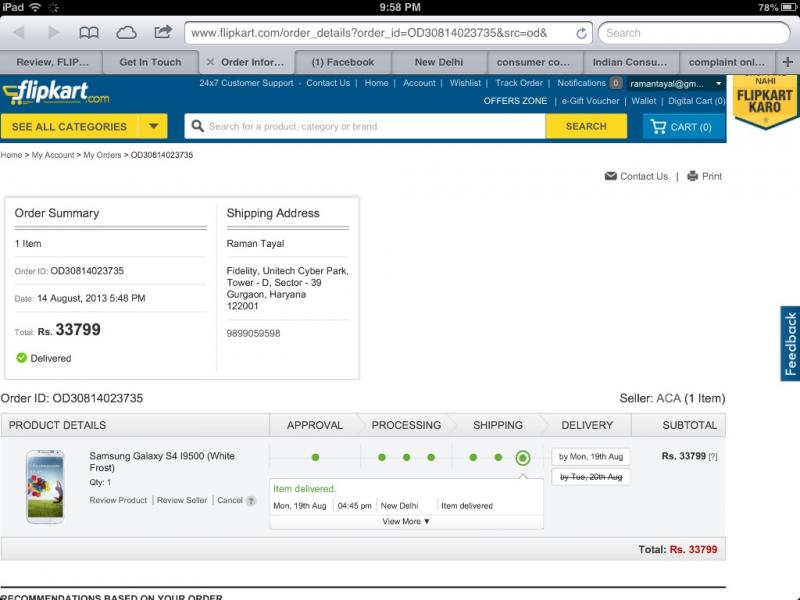
Task: Open the ramantayal@gm... account dropdown
Action: tap(676, 83)
